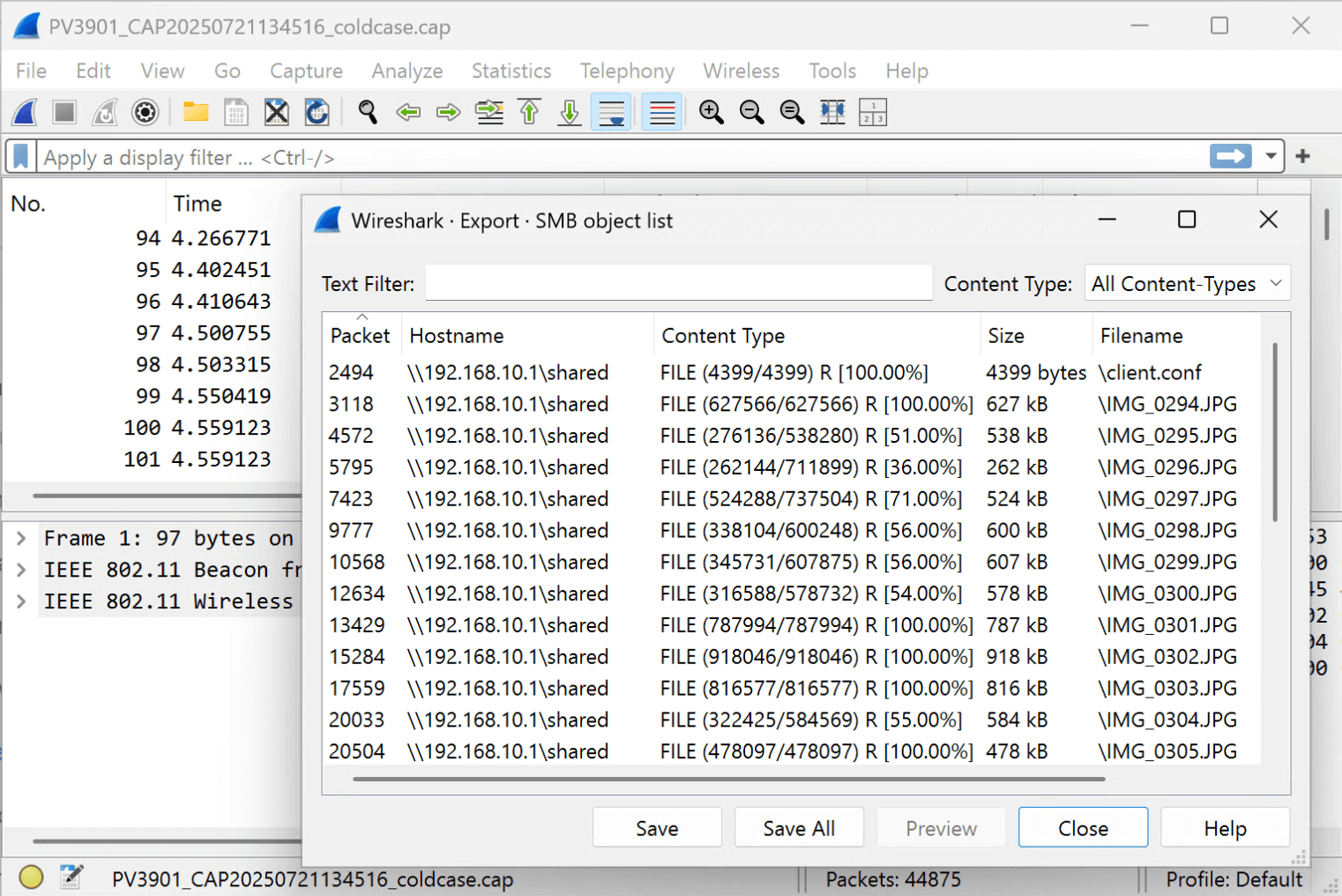Viewport: 1342px width, 896px height.
Task: Jump to the first packet icon
Action: coord(529,112)
